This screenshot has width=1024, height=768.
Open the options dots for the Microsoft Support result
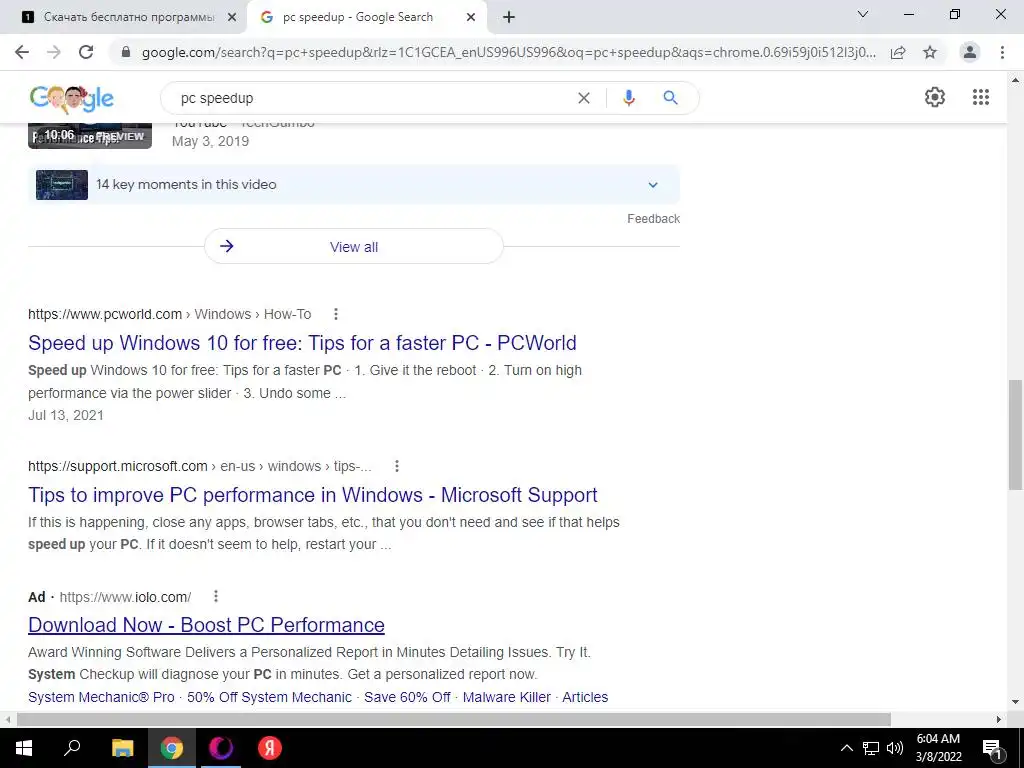(x=396, y=466)
